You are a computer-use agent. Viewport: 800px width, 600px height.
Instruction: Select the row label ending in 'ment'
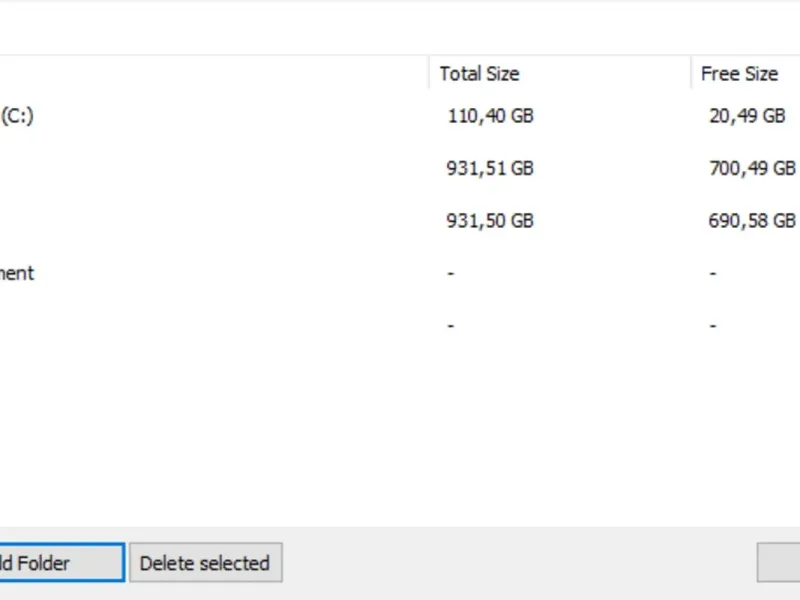coord(17,273)
